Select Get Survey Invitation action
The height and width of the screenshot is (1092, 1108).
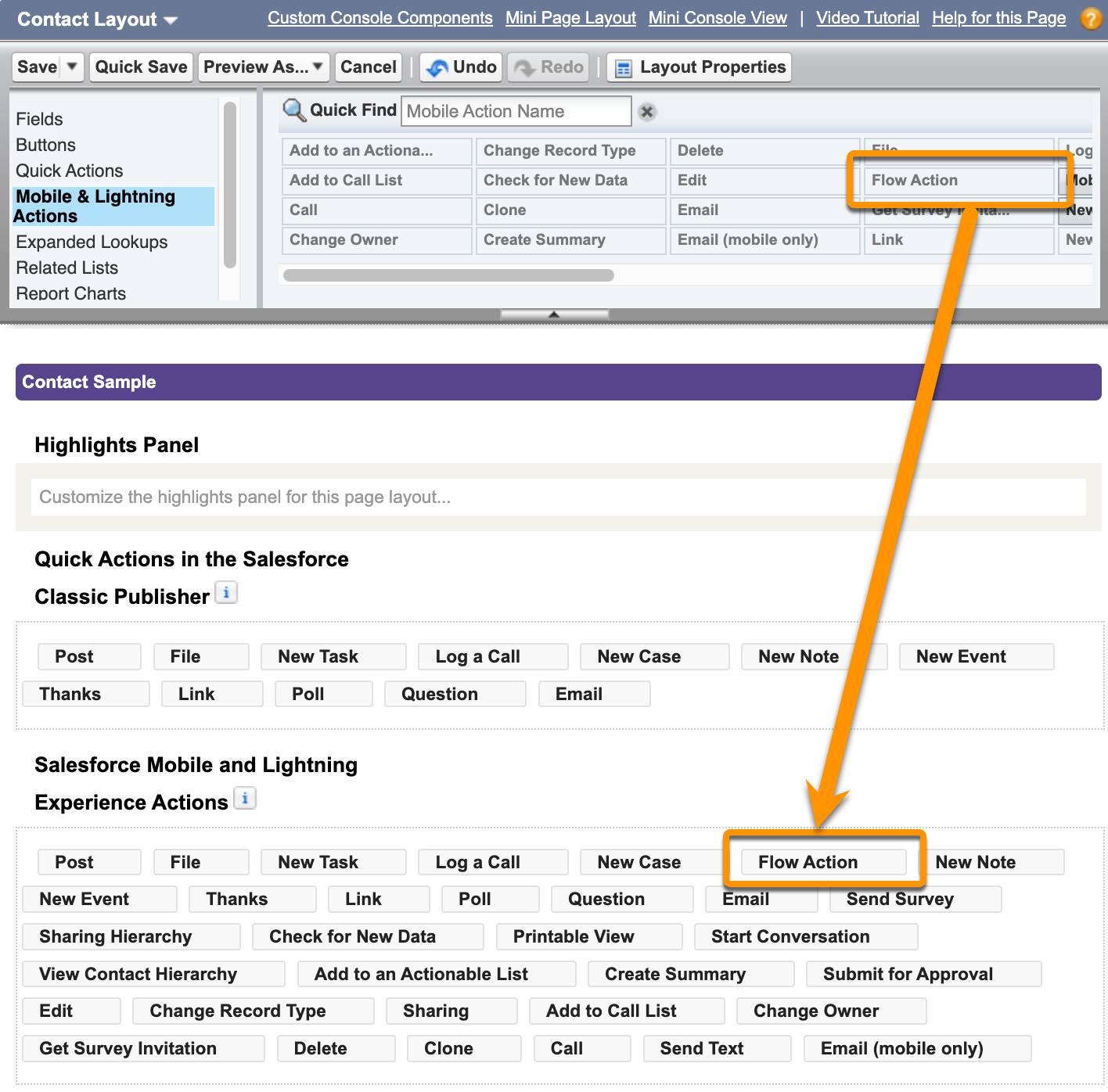tap(143, 1049)
